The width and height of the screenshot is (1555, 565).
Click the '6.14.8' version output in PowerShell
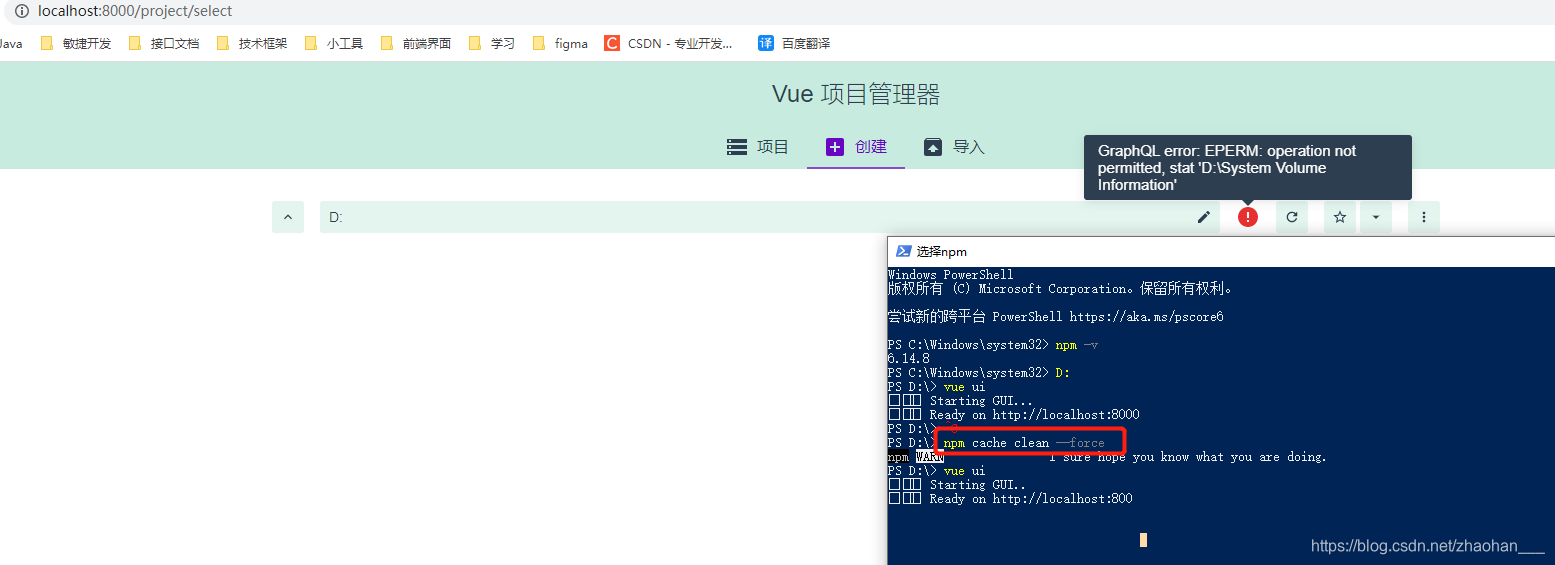pyautogui.click(x=909, y=359)
